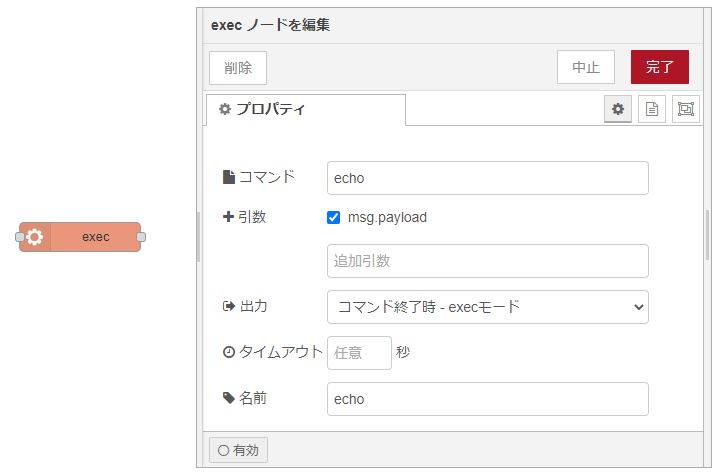
Task: Click the tag icon beside 名前 label
Action: point(228,398)
